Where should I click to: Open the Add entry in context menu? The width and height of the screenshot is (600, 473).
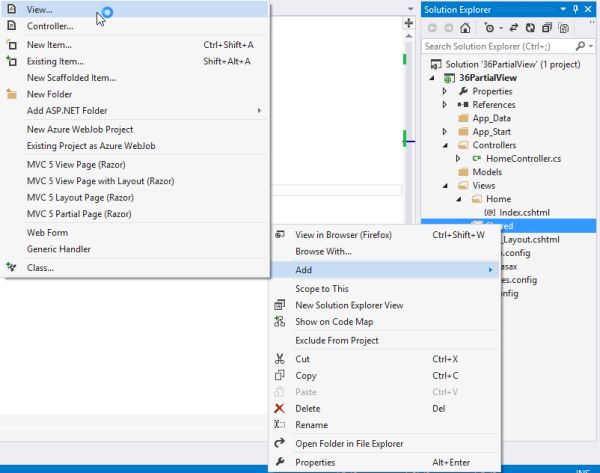[385, 270]
